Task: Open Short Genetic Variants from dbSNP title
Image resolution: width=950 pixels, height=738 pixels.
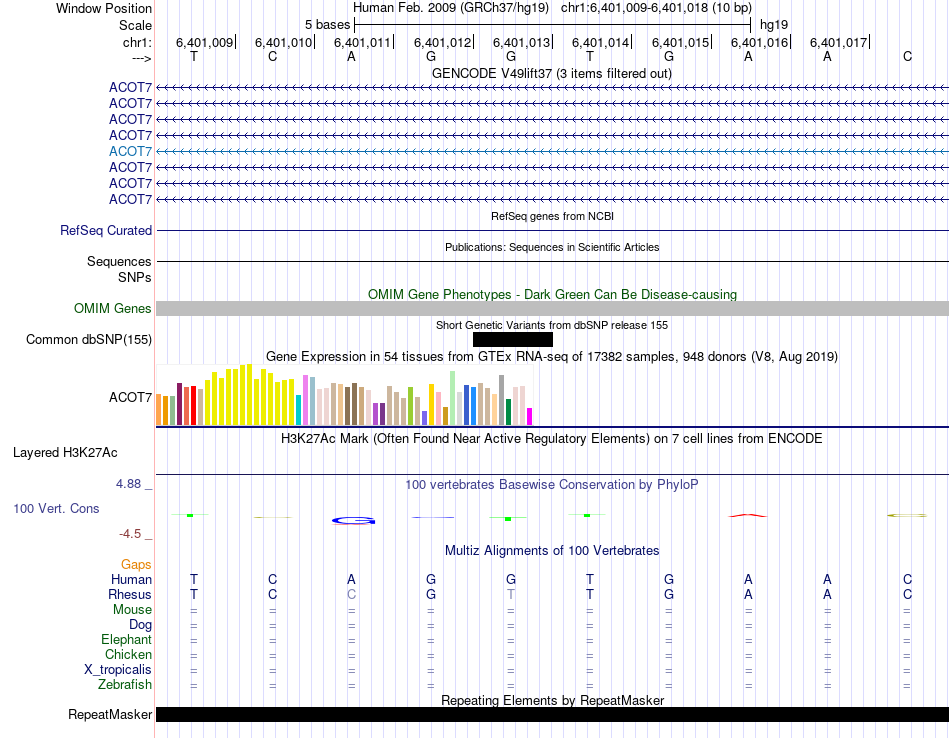Action: [x=552, y=325]
